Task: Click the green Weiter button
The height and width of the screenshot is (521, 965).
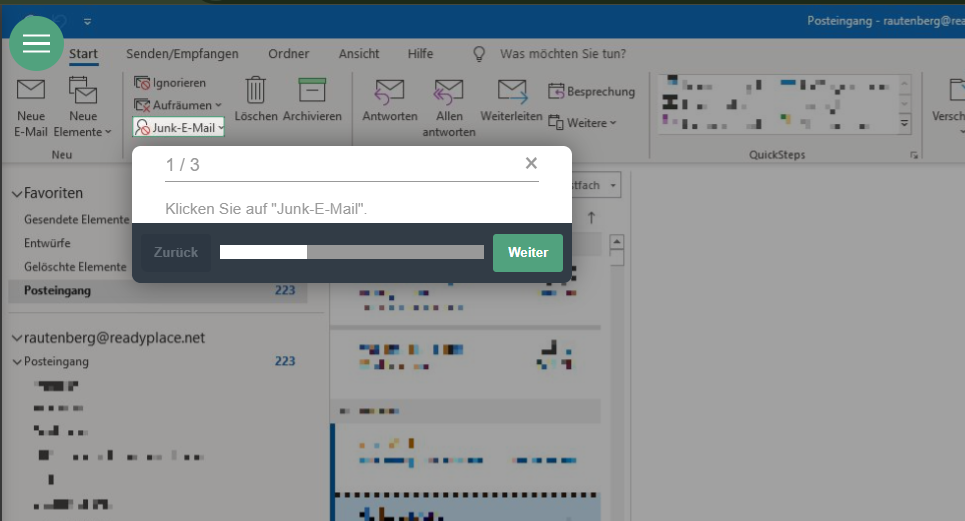Action: [527, 253]
